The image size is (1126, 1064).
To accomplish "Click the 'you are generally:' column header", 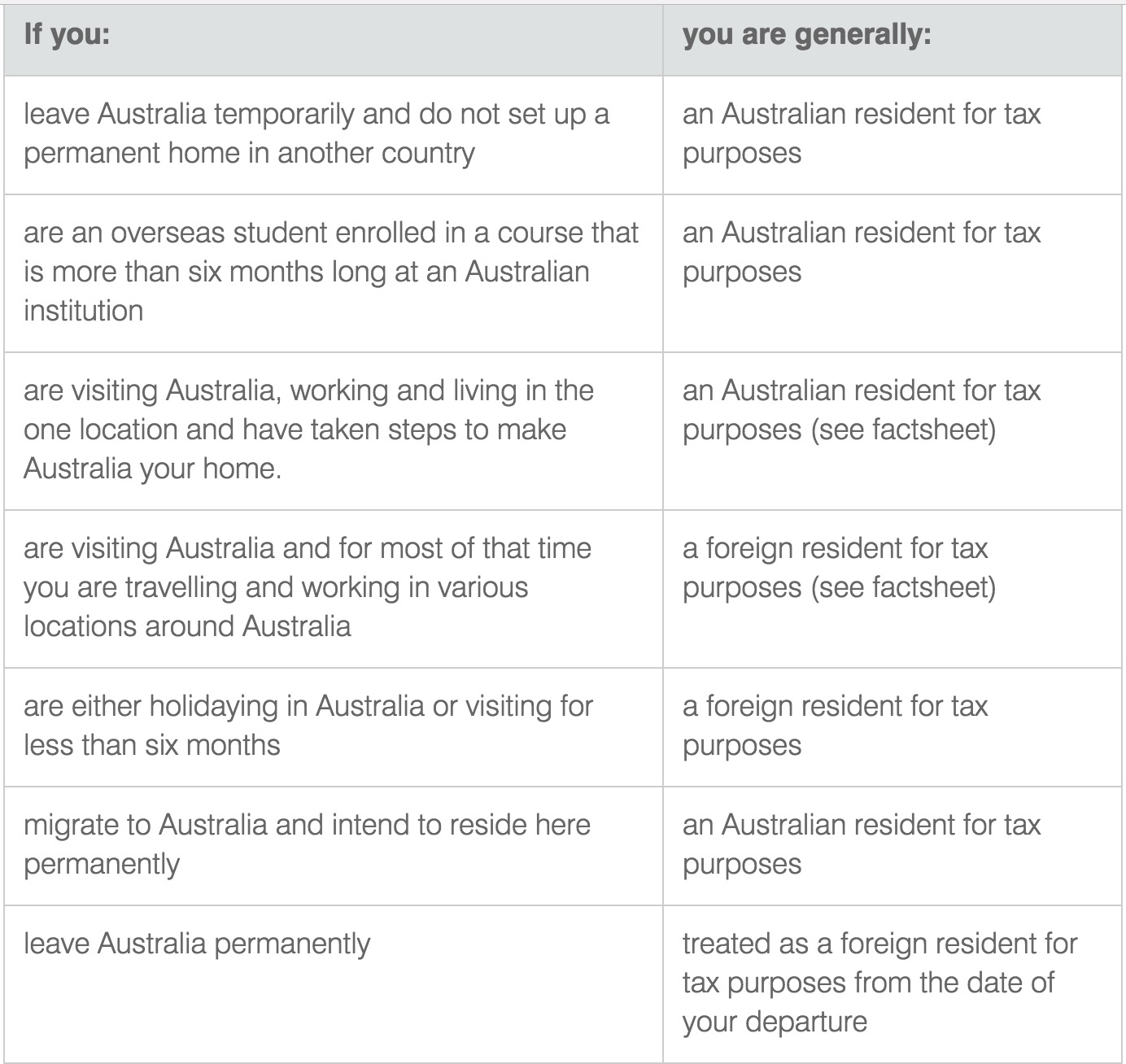I will pos(893,40).
